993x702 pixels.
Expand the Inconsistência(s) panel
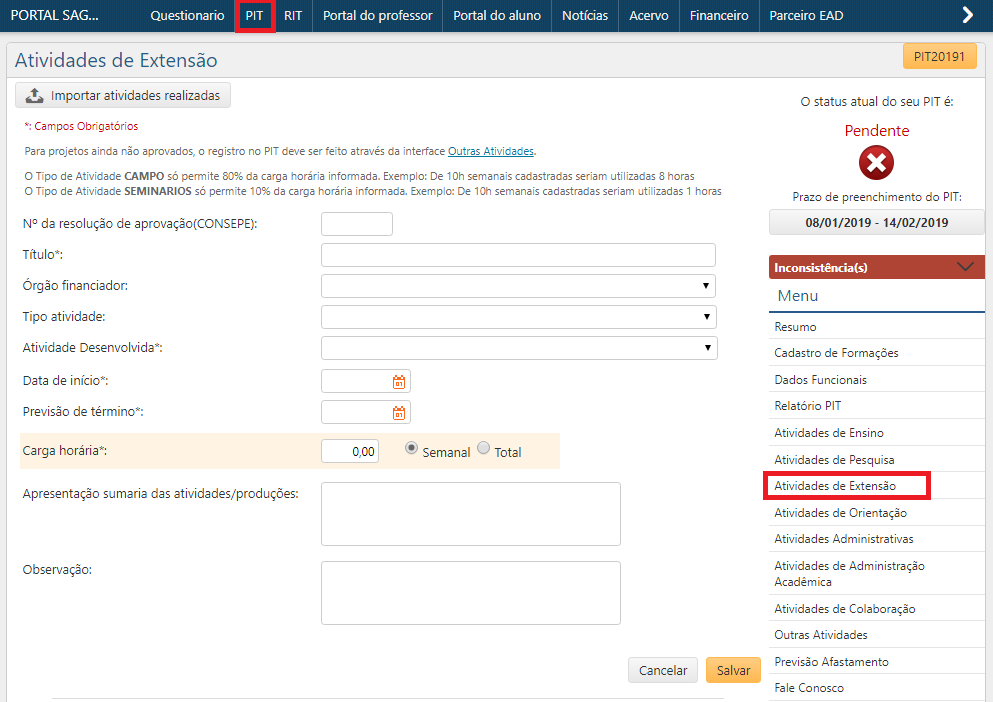tap(964, 267)
